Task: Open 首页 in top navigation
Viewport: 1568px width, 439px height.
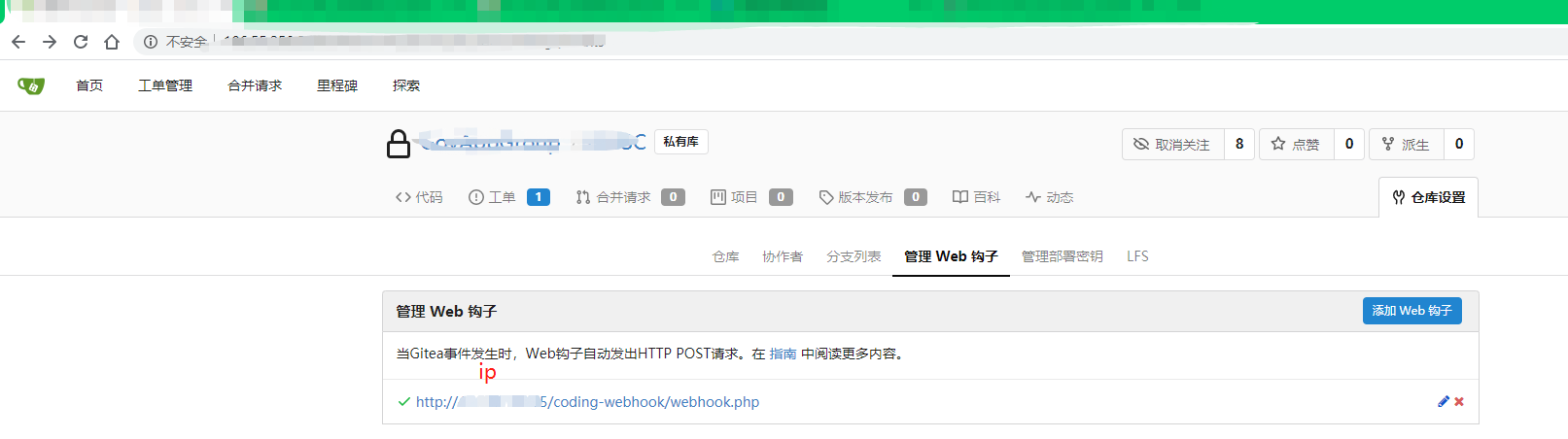Action: click(x=89, y=85)
